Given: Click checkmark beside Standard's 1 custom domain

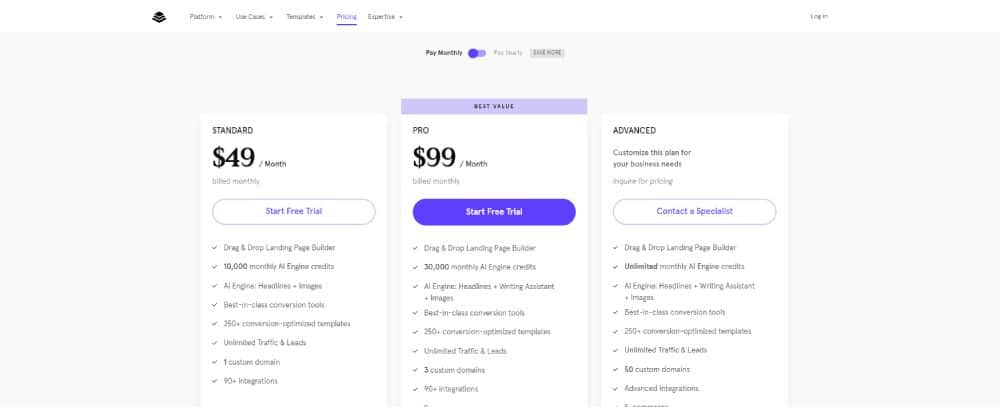Looking at the screenshot, I should click(215, 362).
